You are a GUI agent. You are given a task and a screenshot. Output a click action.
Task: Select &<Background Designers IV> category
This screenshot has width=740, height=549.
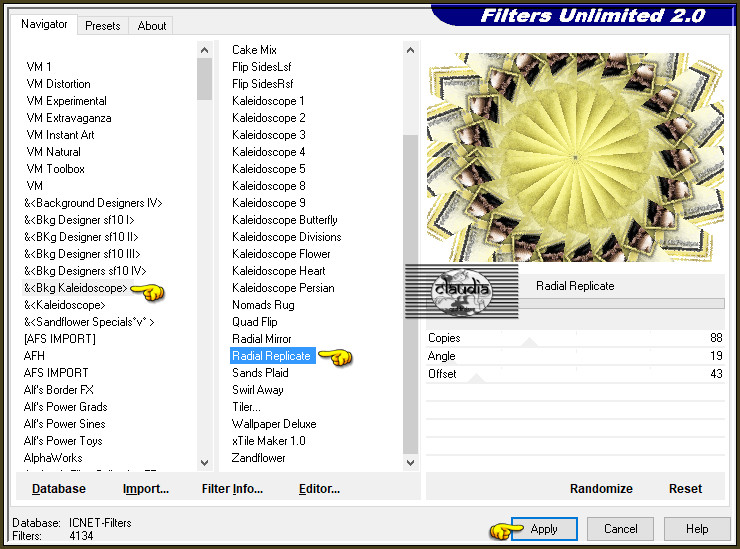(93, 203)
